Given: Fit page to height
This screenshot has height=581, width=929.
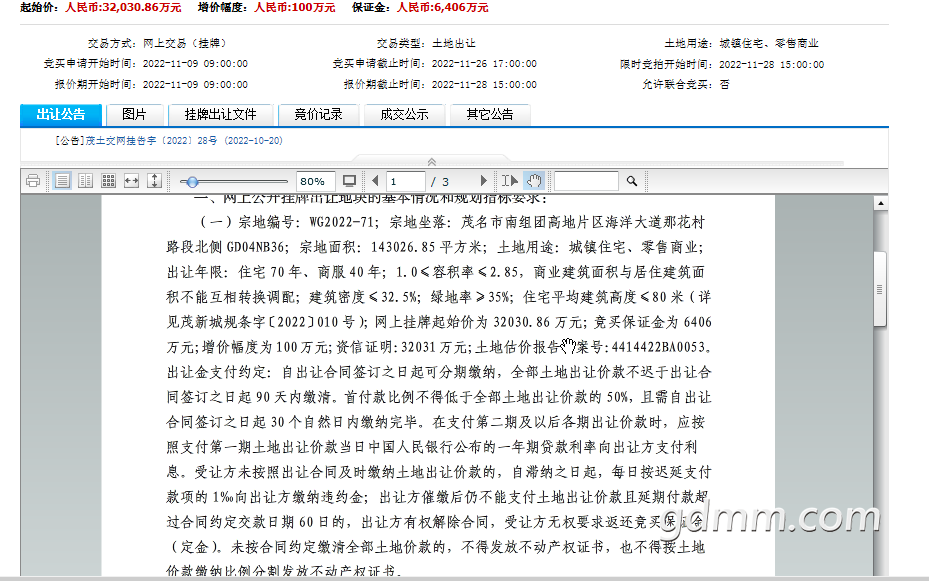Looking at the screenshot, I should click(154, 181).
